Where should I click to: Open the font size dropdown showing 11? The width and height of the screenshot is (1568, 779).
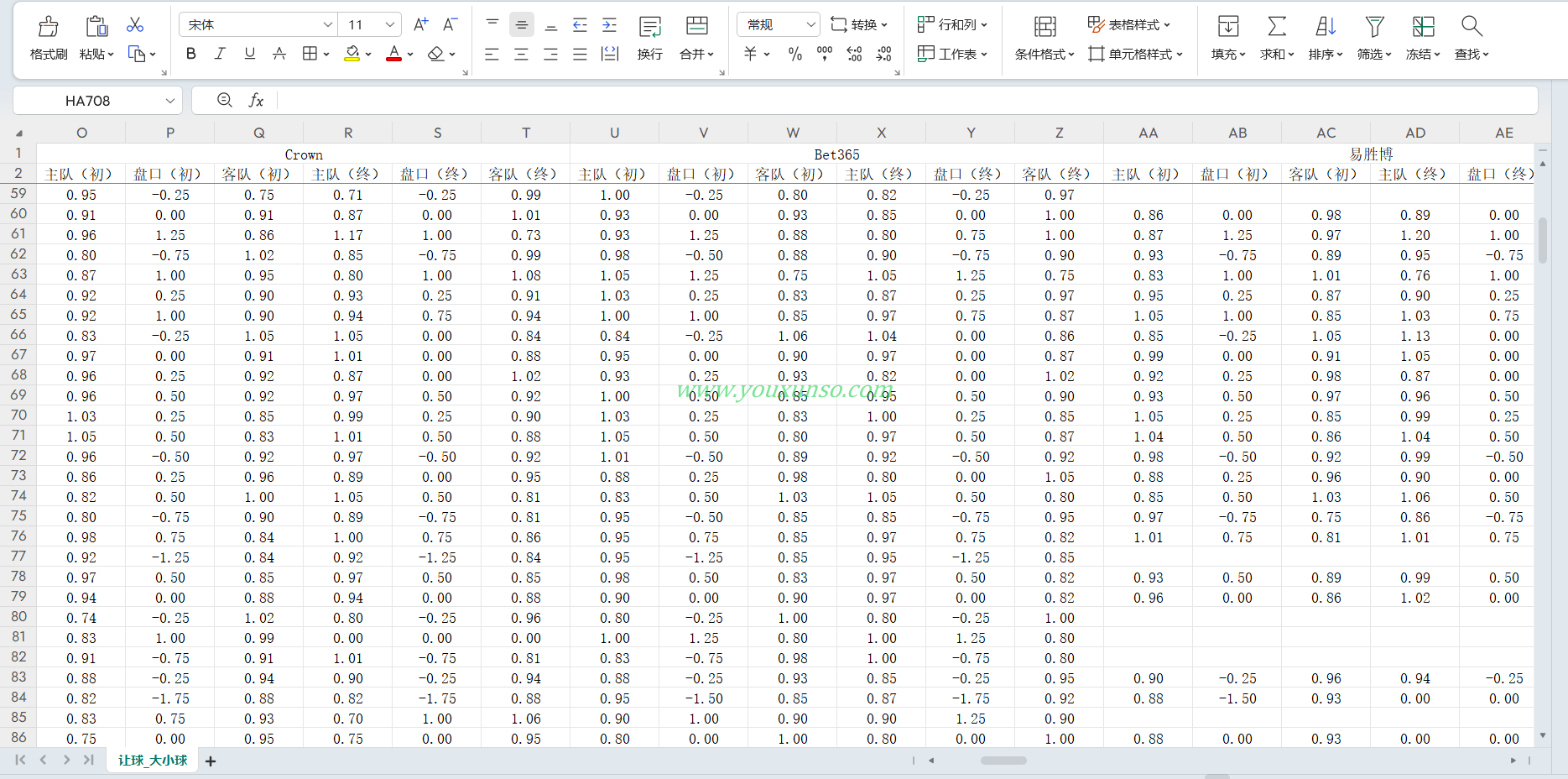pos(390,25)
